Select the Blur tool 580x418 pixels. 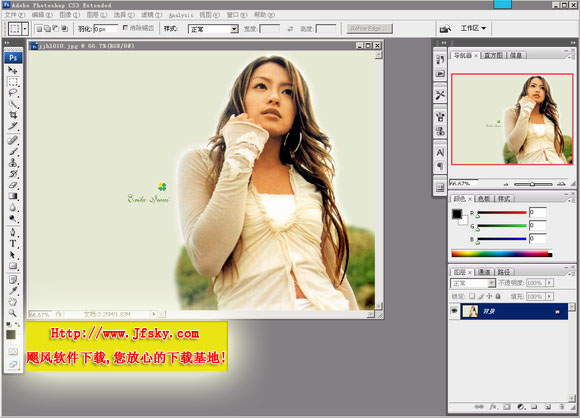tap(13, 207)
